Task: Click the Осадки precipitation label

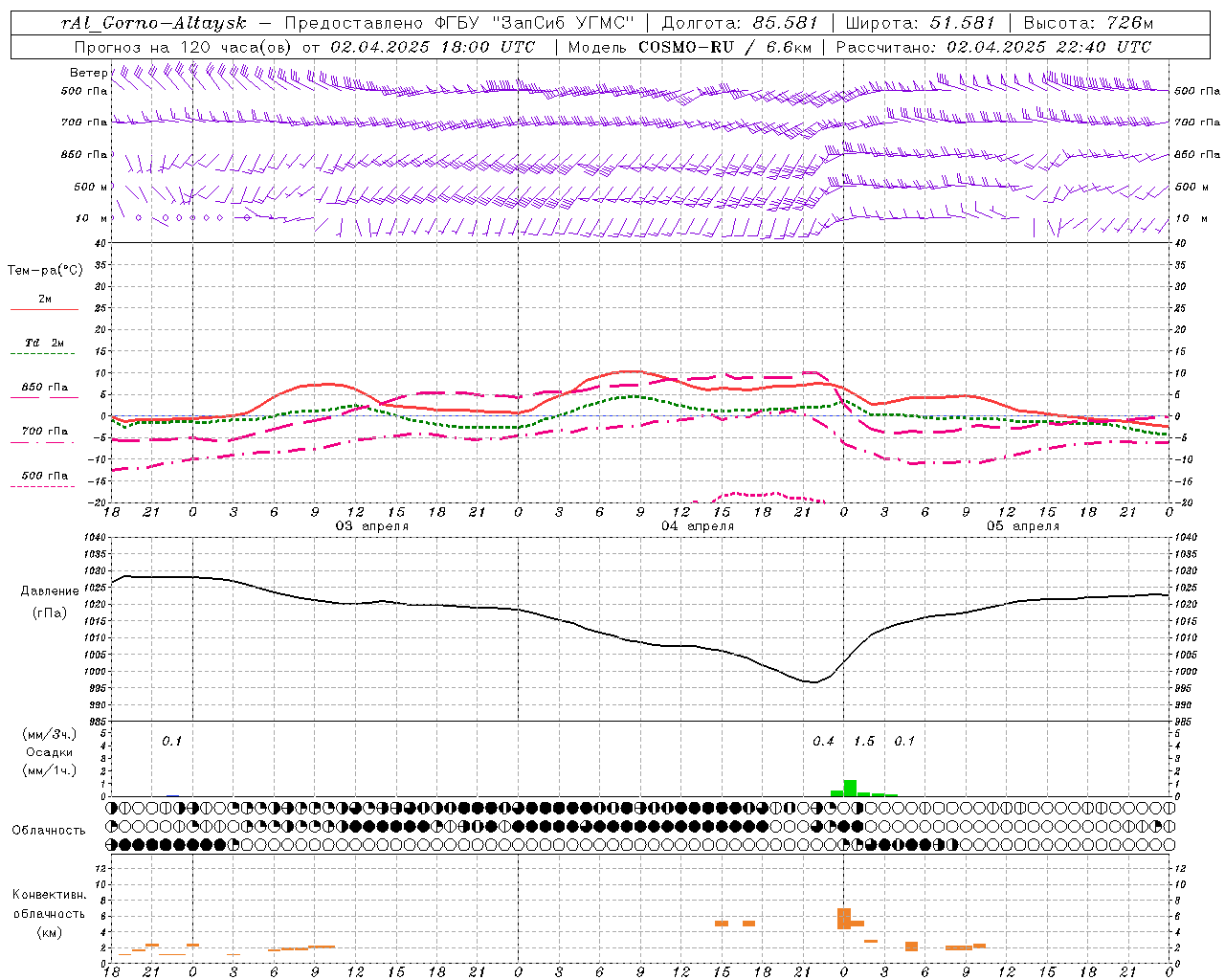Action: 49,752
